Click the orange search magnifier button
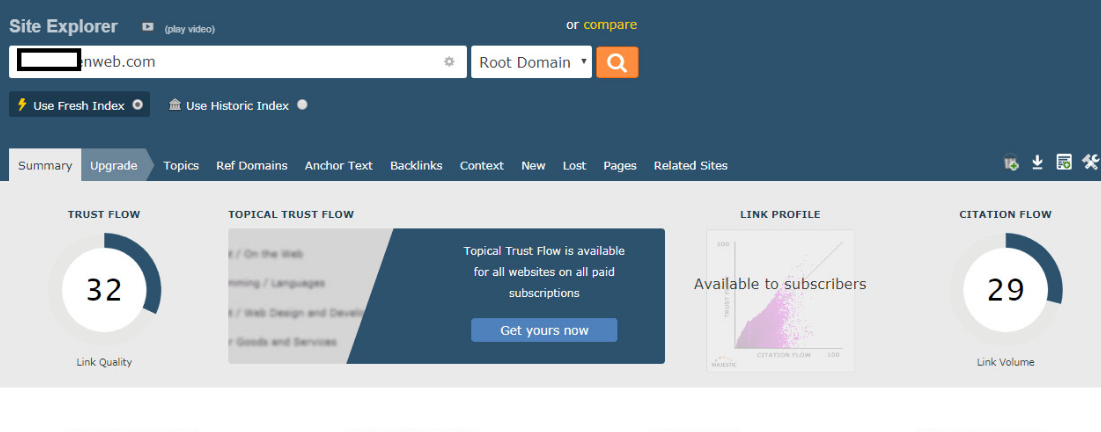The height and width of the screenshot is (432, 1101). click(617, 63)
